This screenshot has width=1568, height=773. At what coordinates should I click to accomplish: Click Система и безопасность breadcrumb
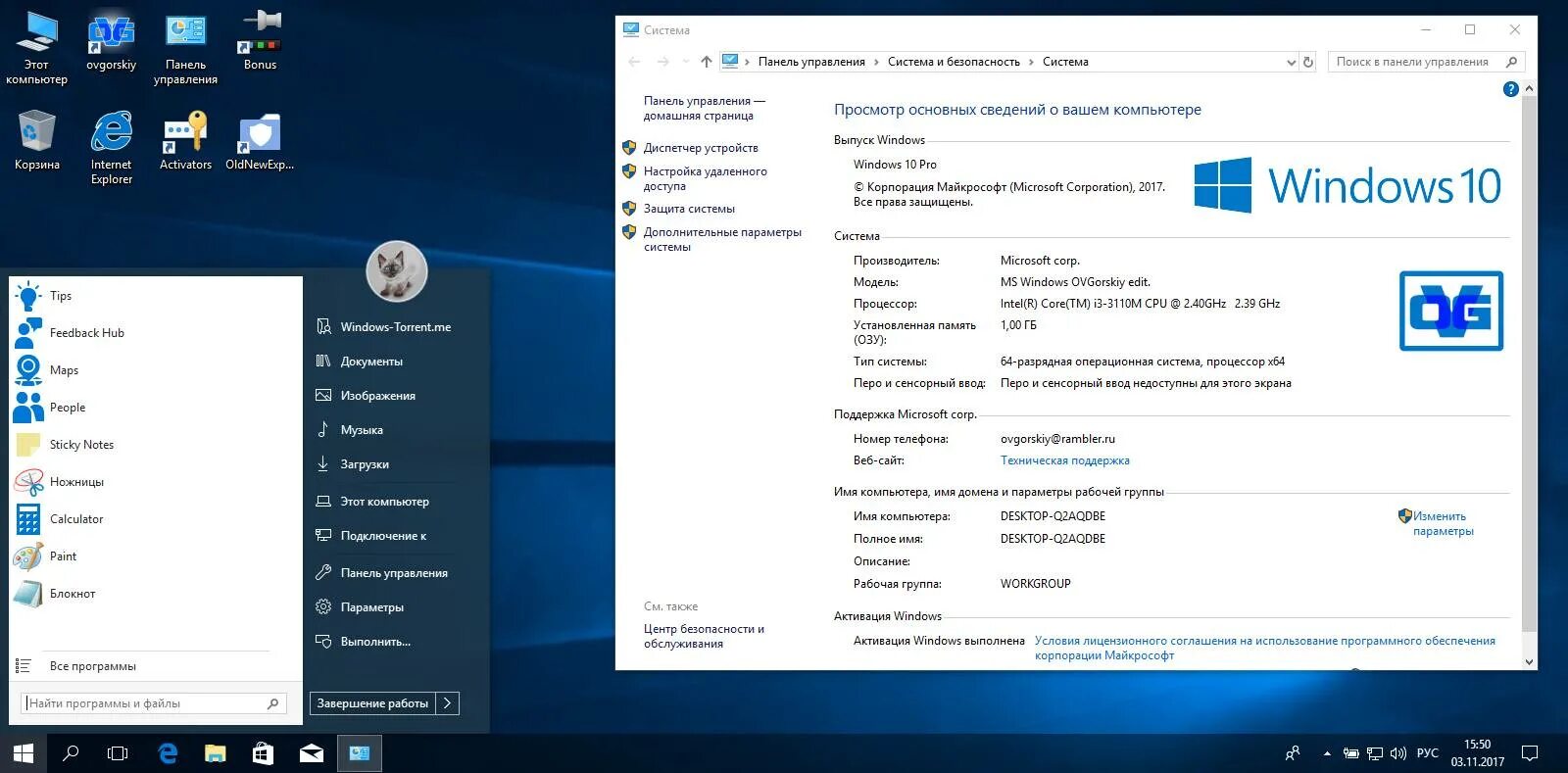[954, 62]
